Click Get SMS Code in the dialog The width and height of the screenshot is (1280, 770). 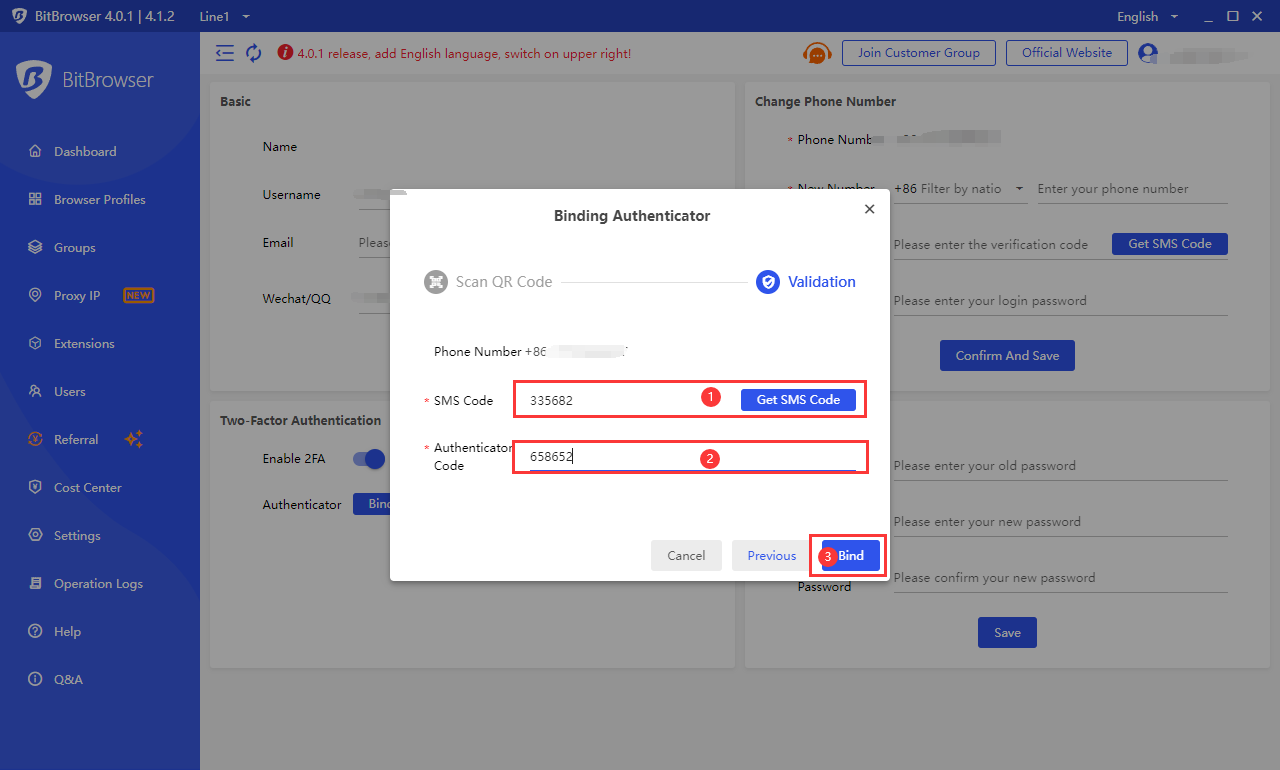click(x=798, y=400)
